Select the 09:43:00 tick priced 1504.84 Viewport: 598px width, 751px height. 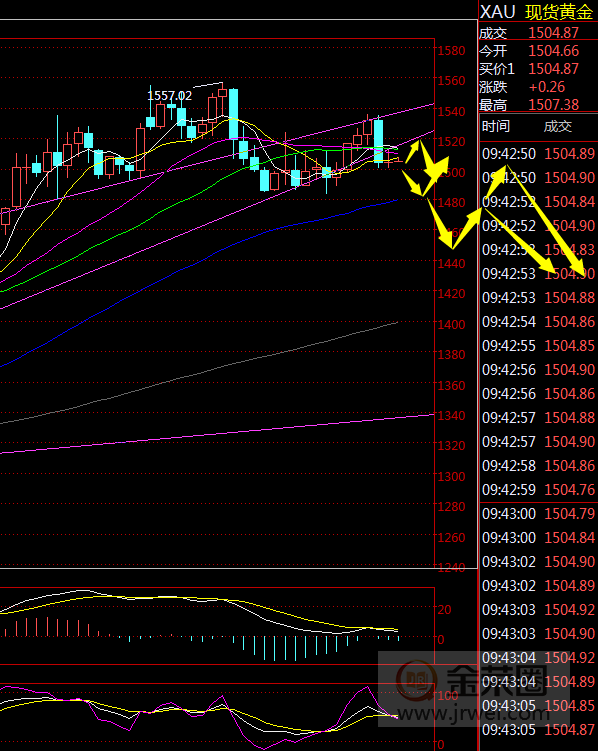pyautogui.click(x=539, y=537)
